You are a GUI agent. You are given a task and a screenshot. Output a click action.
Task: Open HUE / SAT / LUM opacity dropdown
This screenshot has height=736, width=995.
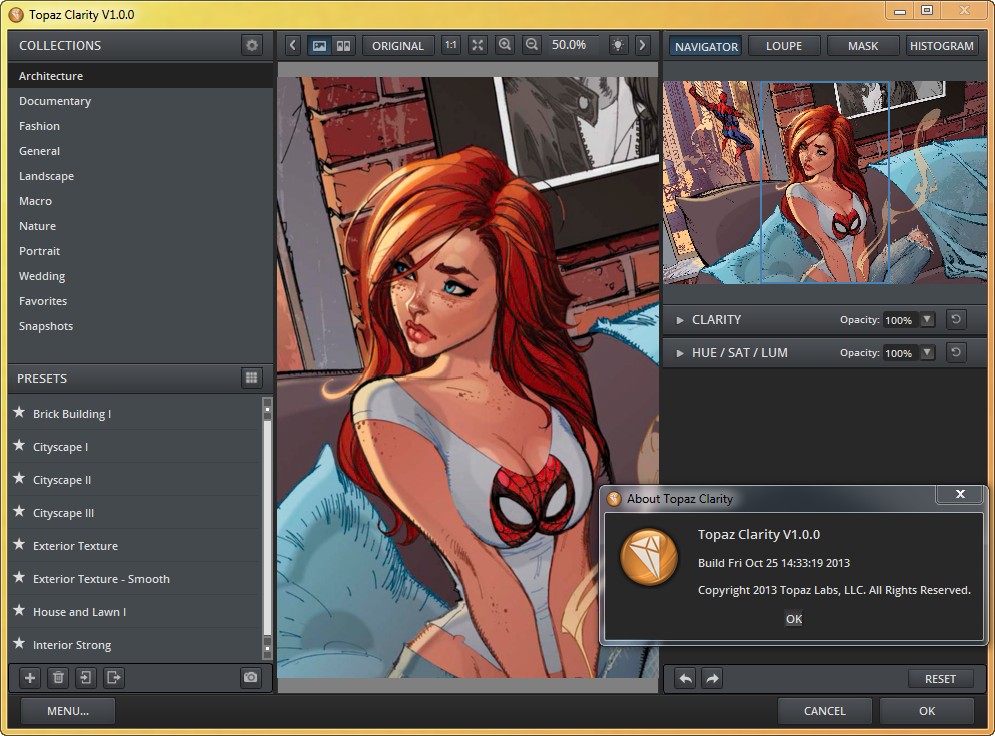pos(927,352)
